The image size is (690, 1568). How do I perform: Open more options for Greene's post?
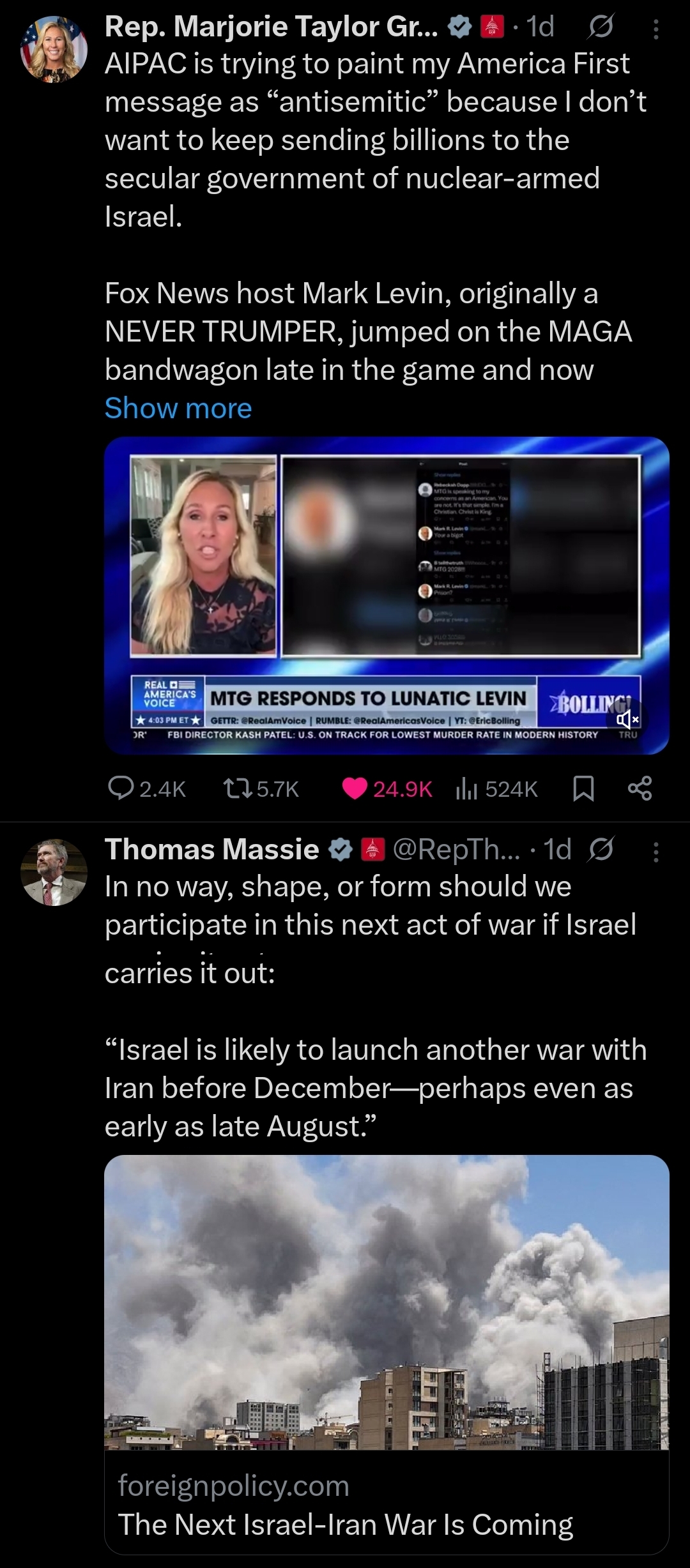[656, 29]
